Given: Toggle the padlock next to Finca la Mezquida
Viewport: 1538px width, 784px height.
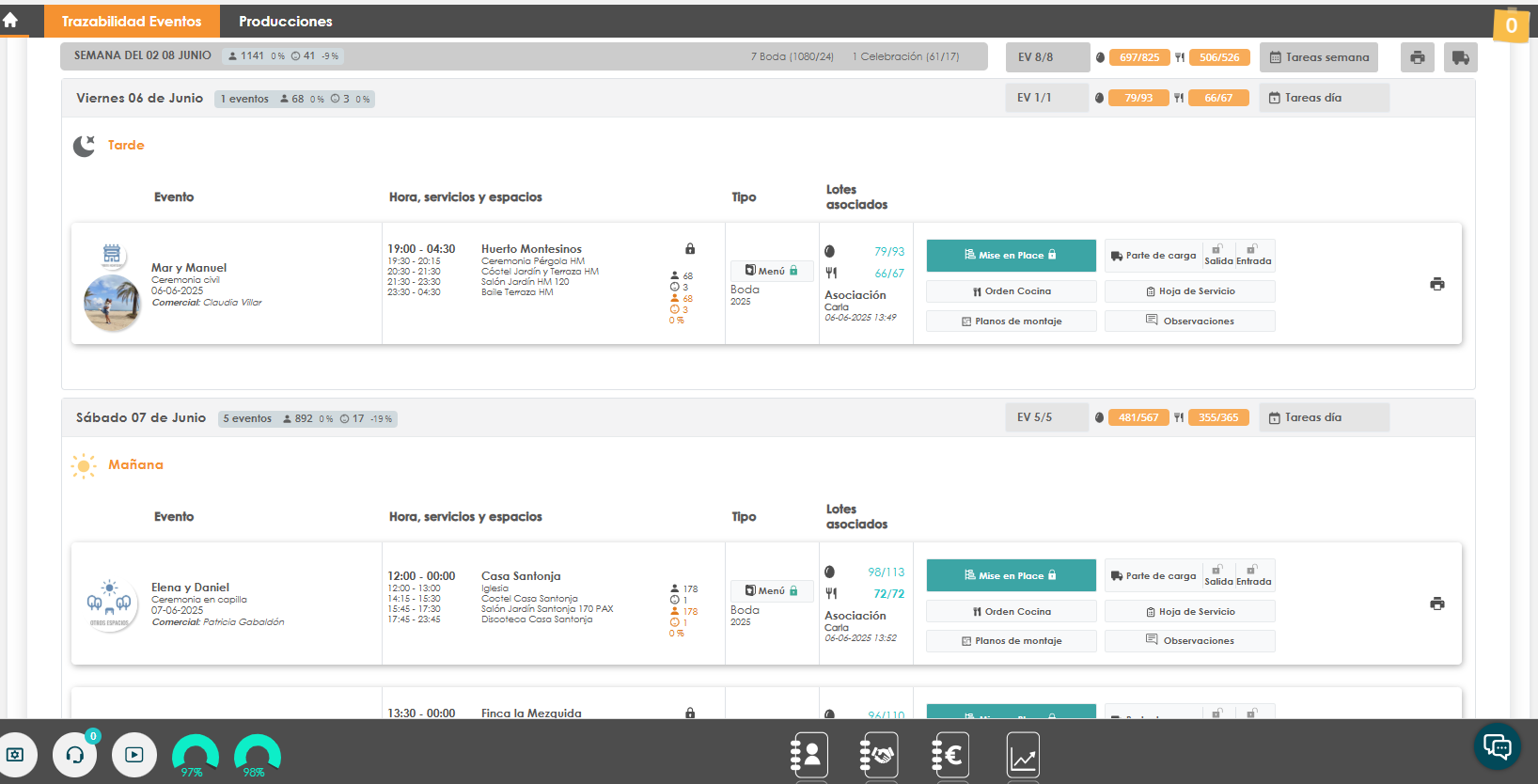Looking at the screenshot, I should pos(690,713).
